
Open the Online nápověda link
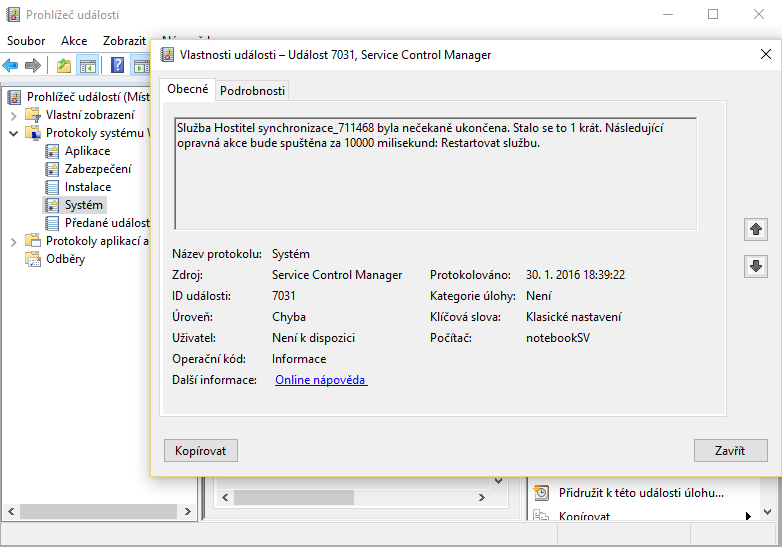(321, 380)
